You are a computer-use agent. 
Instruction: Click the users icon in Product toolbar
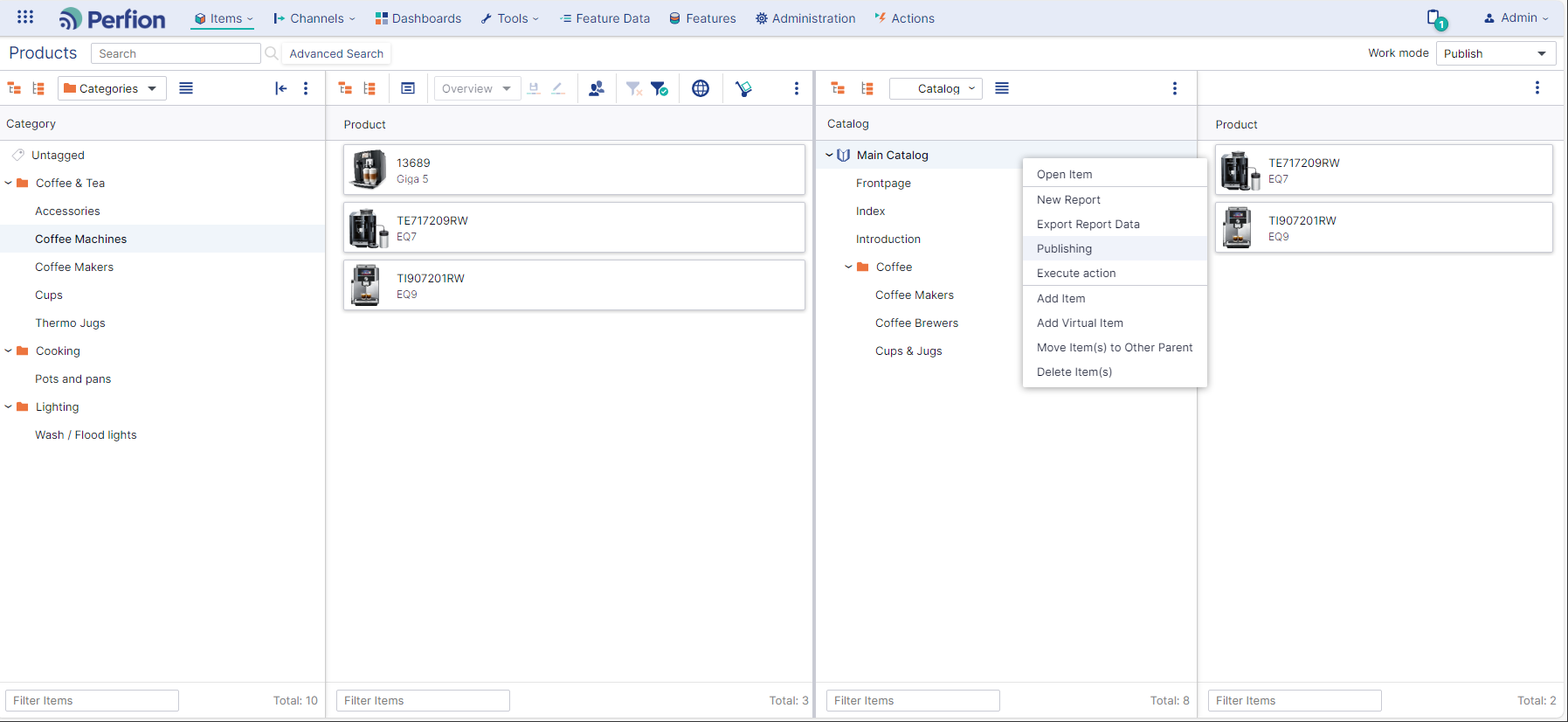click(597, 88)
